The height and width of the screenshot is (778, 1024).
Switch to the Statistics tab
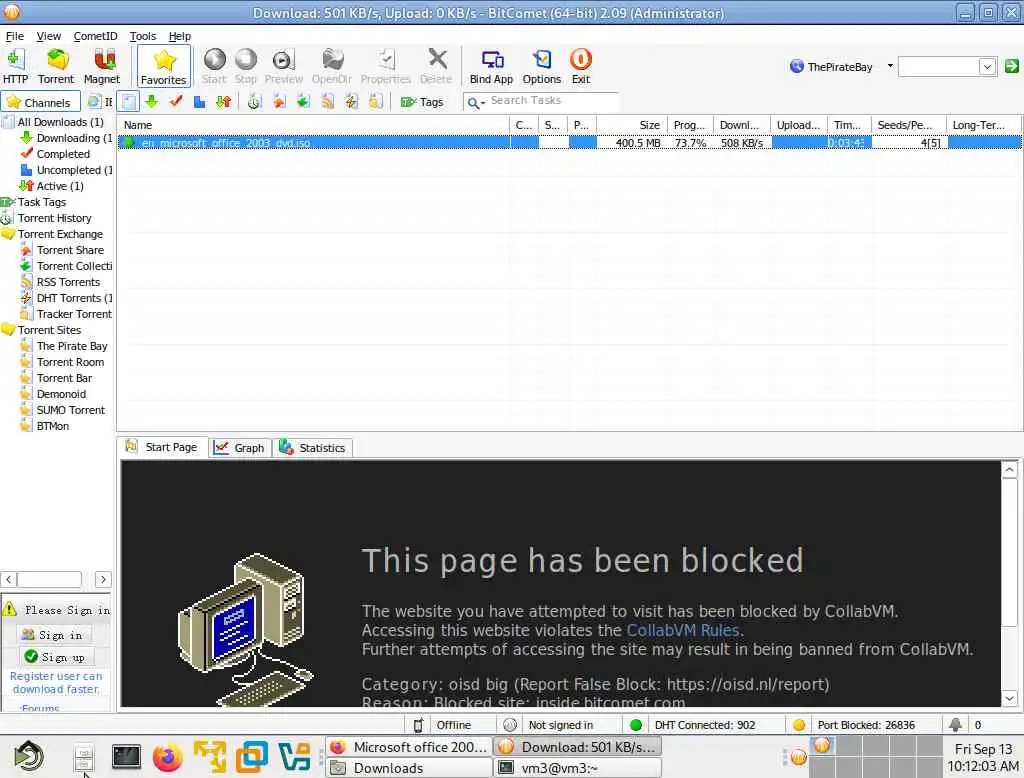pos(312,447)
